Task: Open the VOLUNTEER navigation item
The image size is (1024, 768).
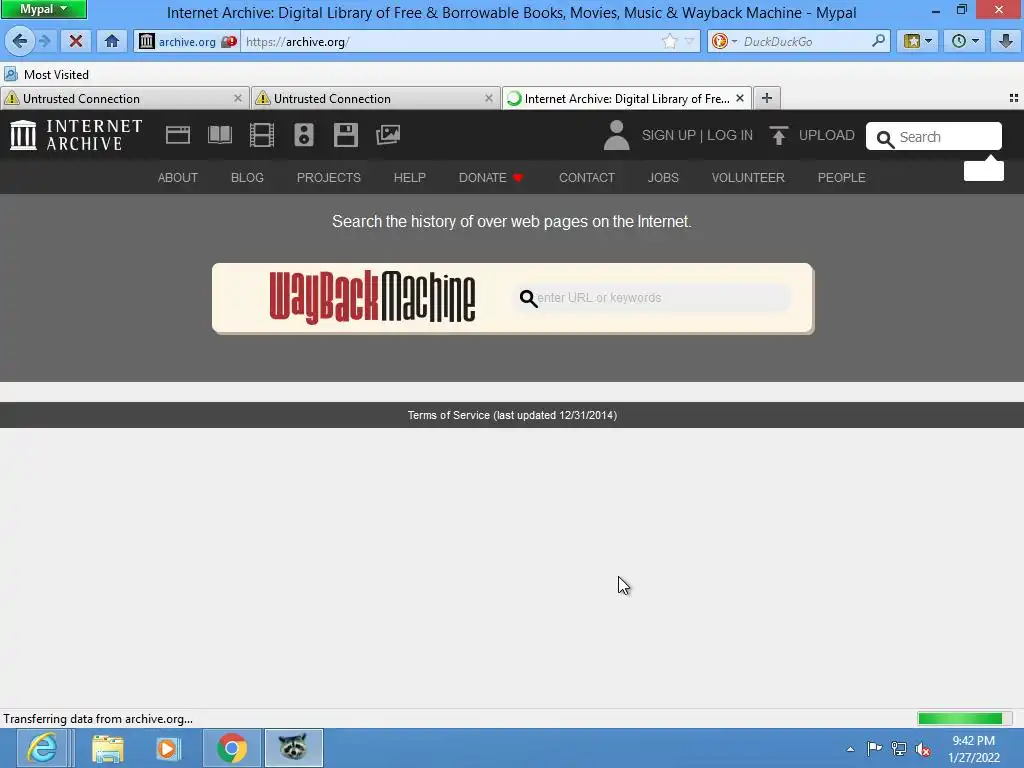Action: point(748,178)
